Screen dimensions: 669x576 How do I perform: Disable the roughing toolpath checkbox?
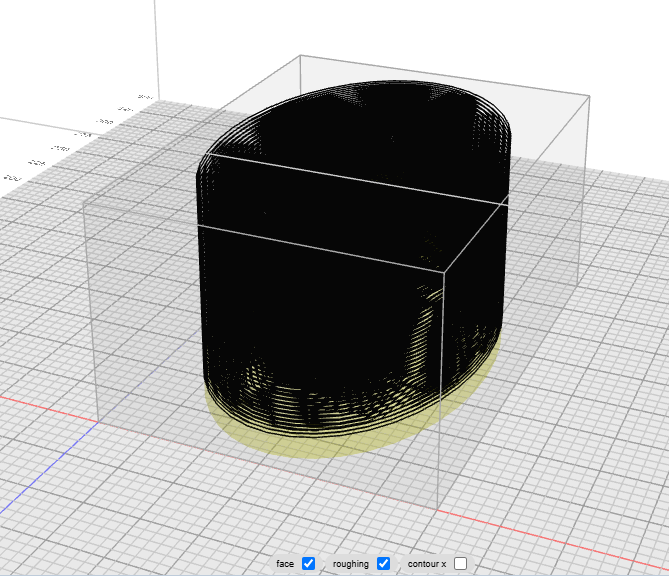coord(384,563)
